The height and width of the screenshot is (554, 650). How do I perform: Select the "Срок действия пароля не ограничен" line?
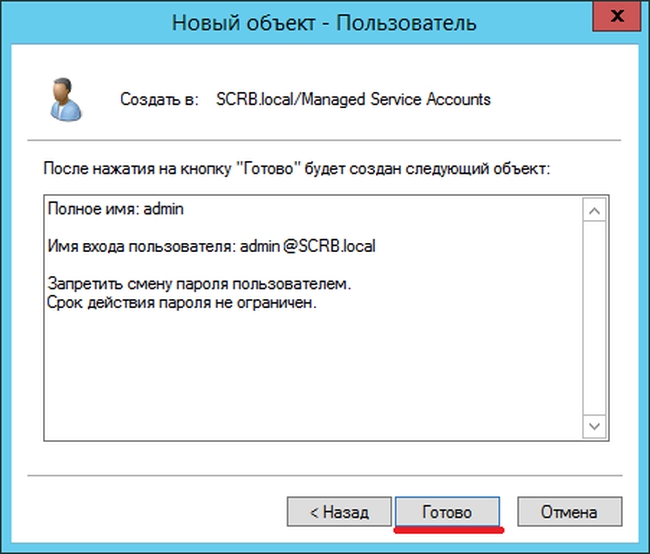(x=182, y=302)
